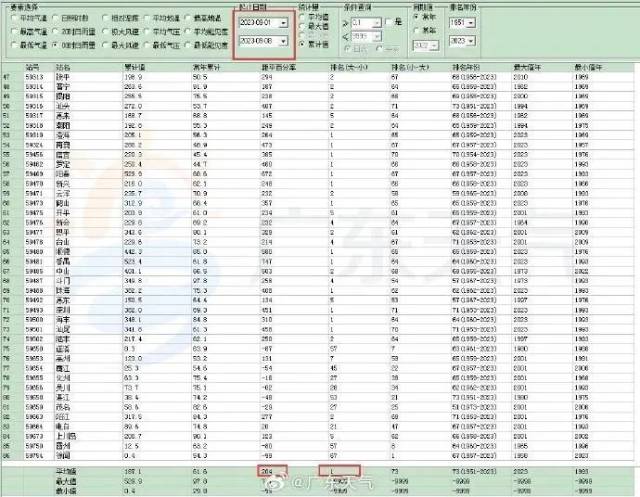
Task: Sort by the 最小值年 column header
Action: (588, 67)
